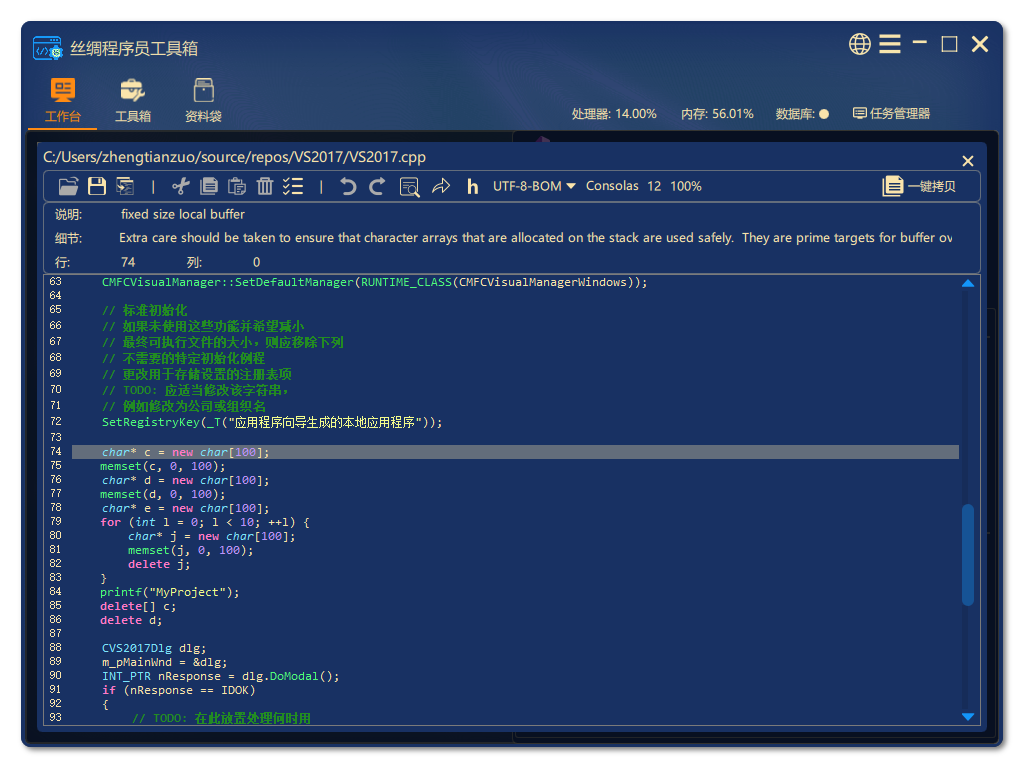Open the 任务管理器 from the status bar
This screenshot has width=1024, height=768.
(x=891, y=113)
